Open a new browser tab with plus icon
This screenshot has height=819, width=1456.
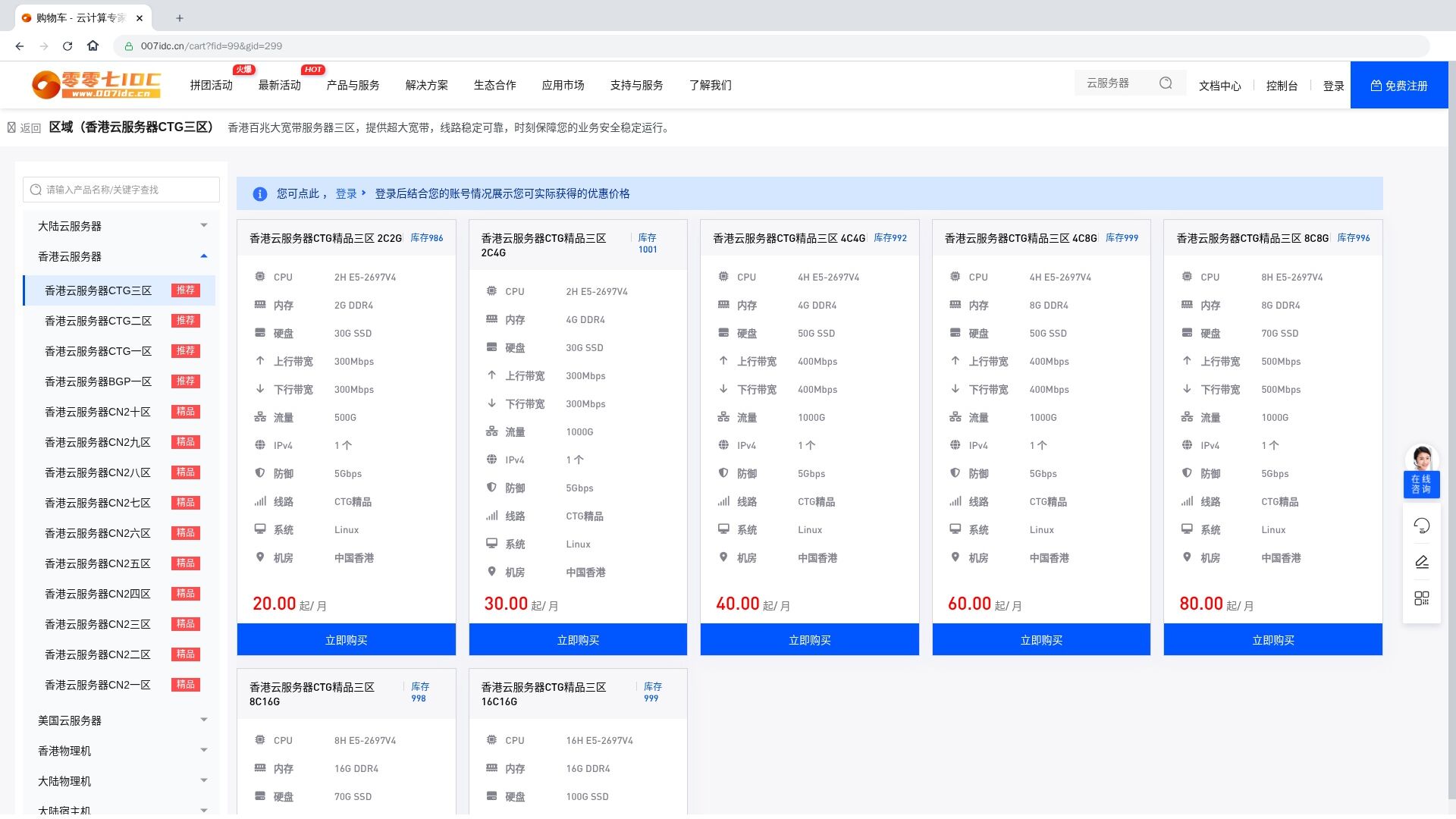[180, 17]
